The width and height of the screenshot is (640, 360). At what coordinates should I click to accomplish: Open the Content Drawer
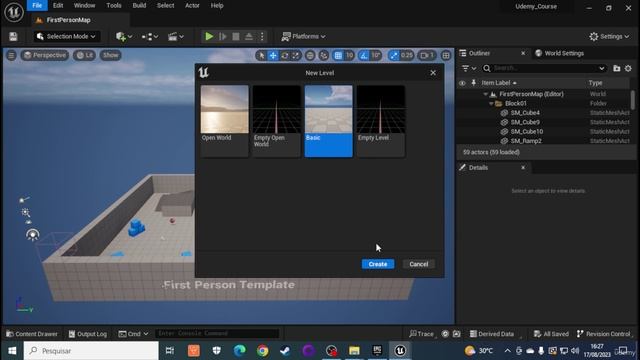(x=32, y=334)
